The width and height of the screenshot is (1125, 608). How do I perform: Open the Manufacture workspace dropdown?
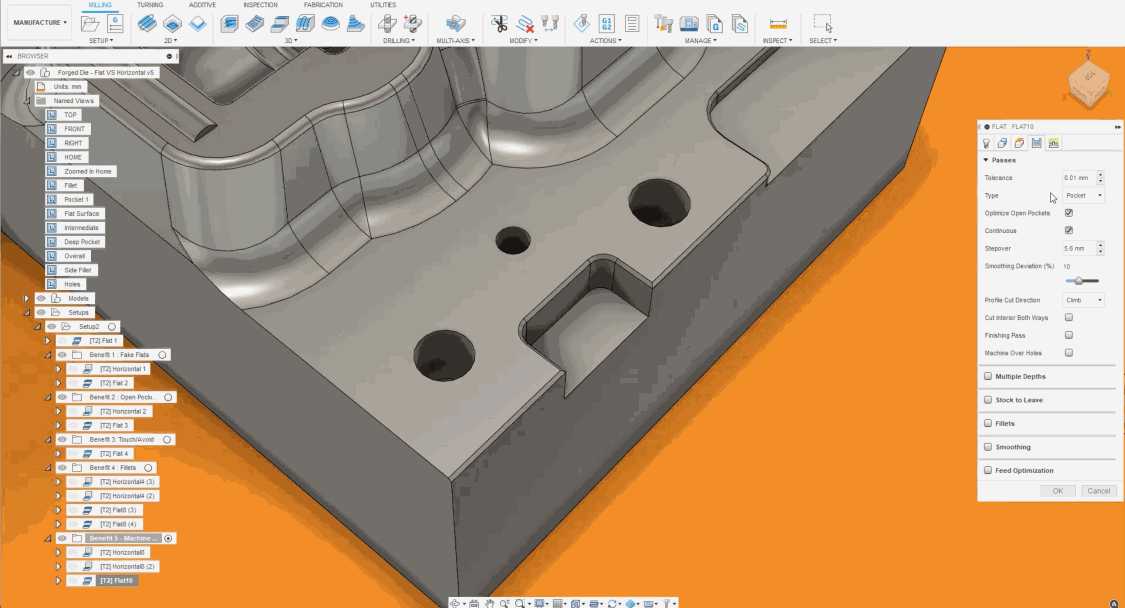pyautogui.click(x=40, y=22)
